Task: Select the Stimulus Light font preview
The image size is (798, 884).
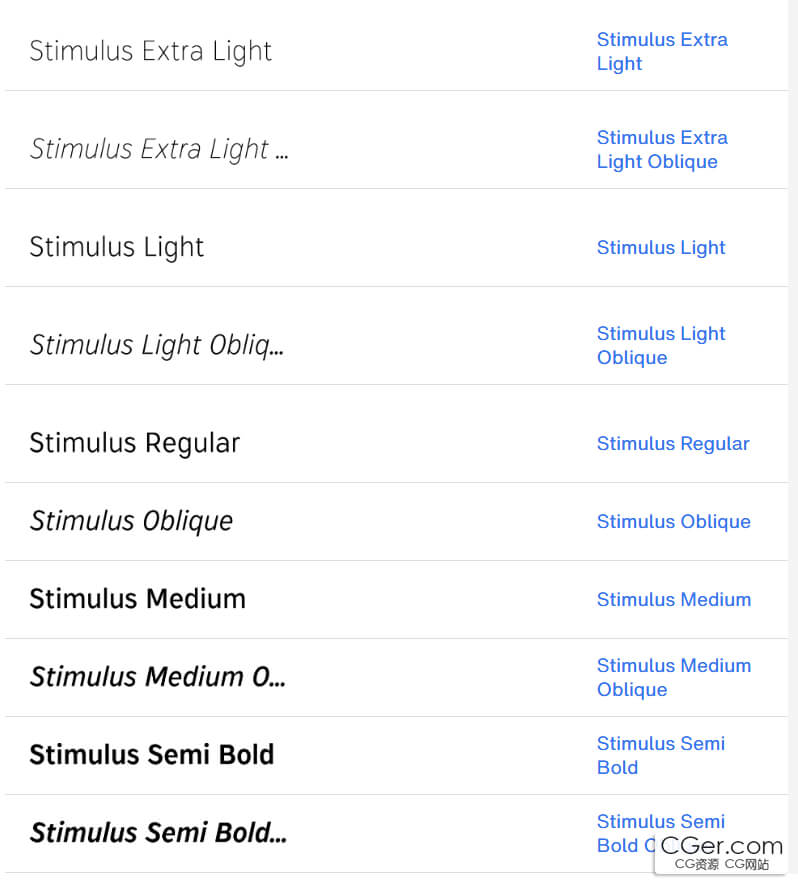Action: (117, 247)
